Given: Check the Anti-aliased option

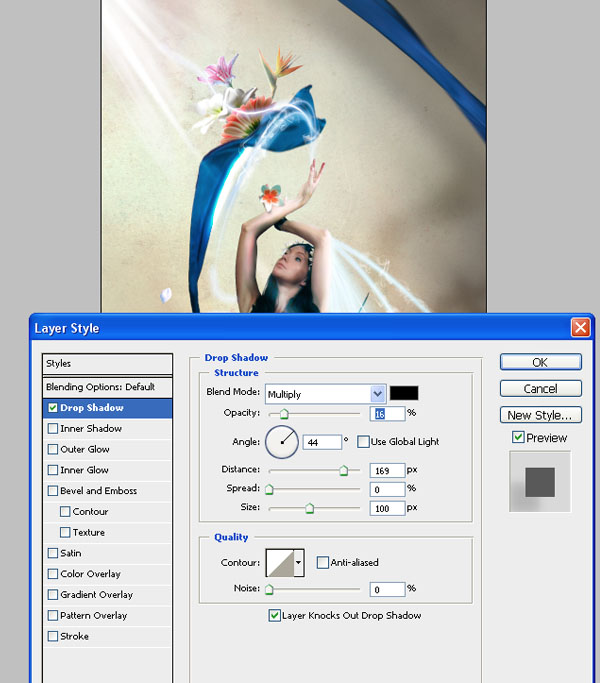Looking at the screenshot, I should (323, 562).
